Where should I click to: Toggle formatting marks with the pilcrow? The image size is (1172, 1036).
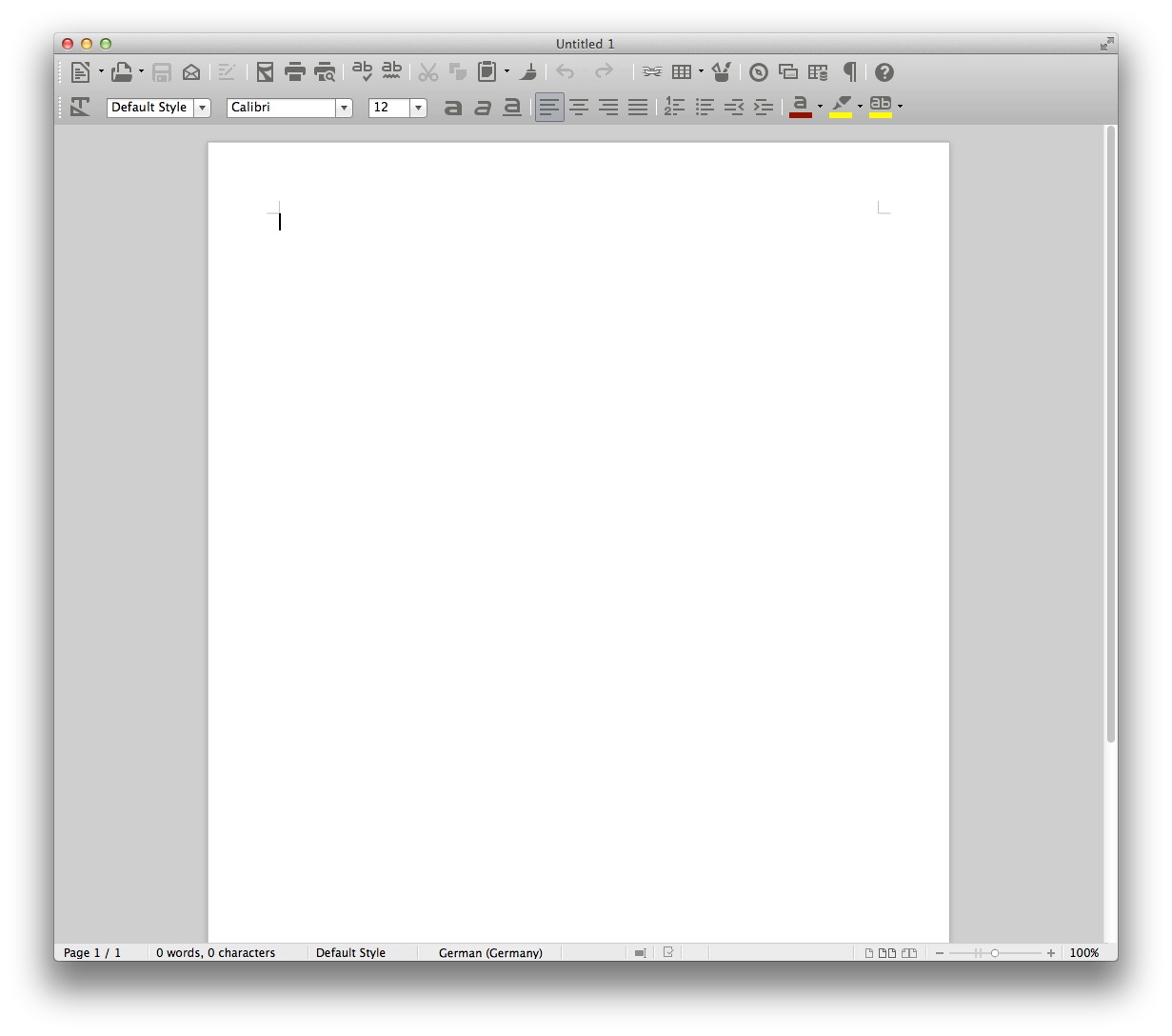pos(850,72)
